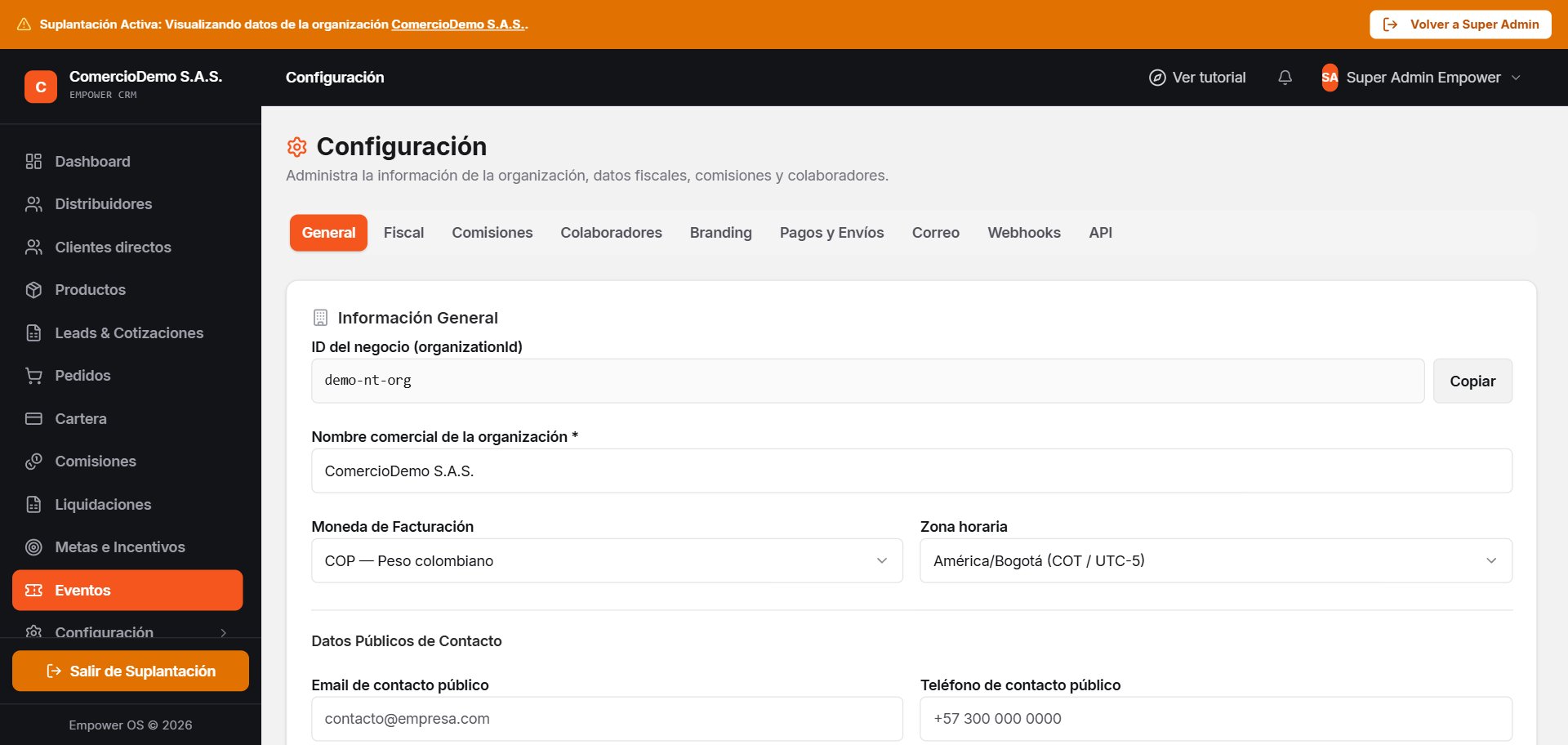Click the compass icon beside Ver tutorial

tap(1157, 78)
